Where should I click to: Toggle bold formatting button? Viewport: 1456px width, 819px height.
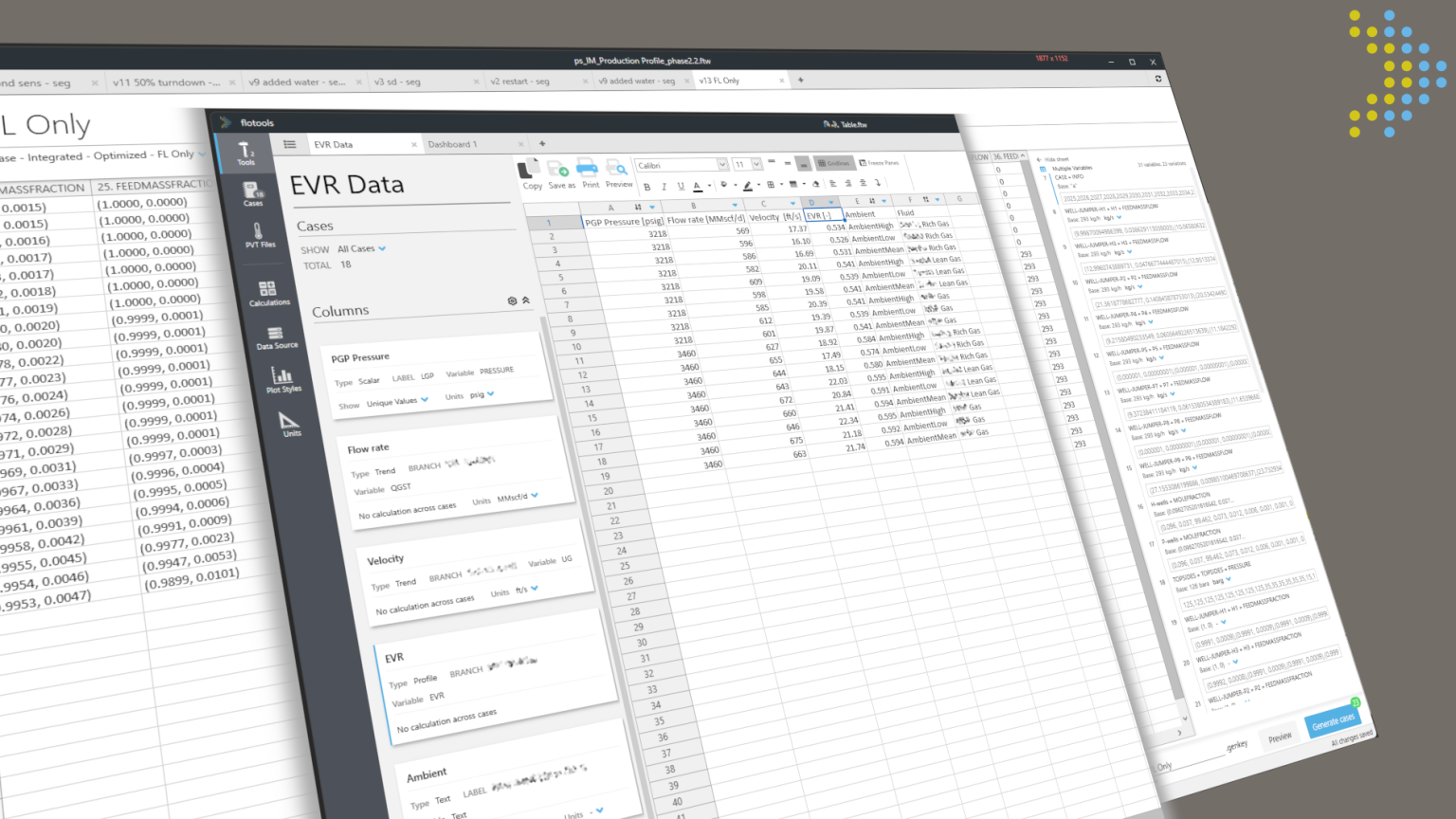point(647,187)
